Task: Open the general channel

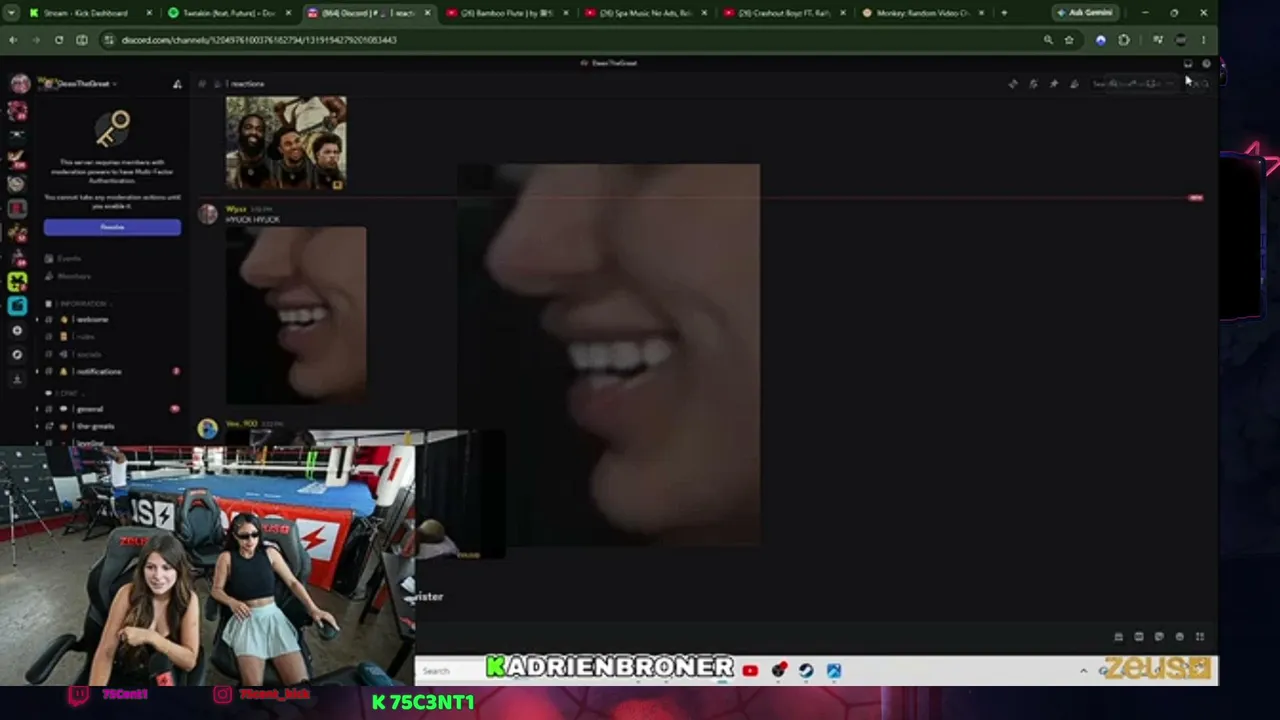Action: click(90, 409)
